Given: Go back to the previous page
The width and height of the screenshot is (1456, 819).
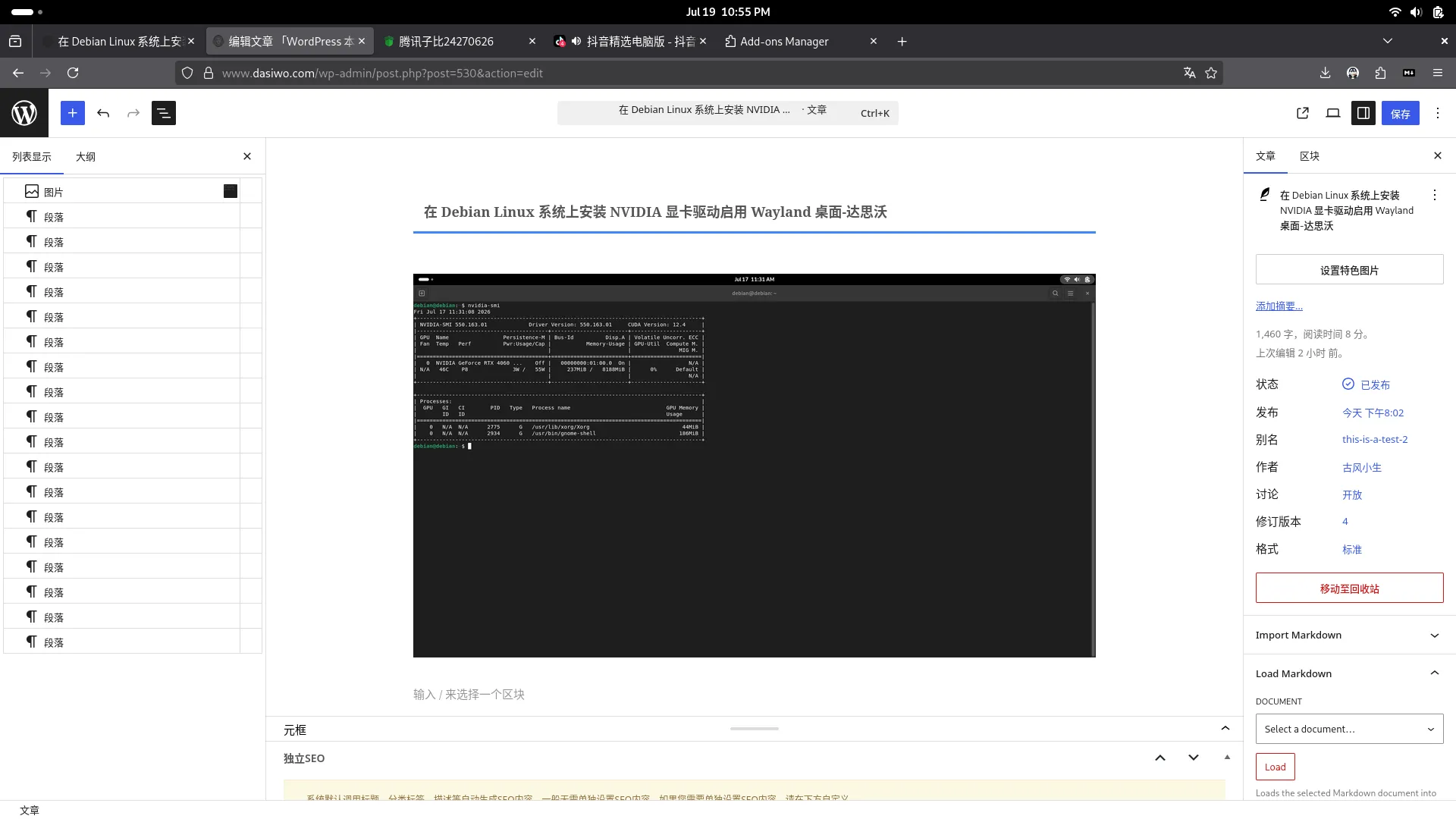Looking at the screenshot, I should pyautogui.click(x=18, y=73).
